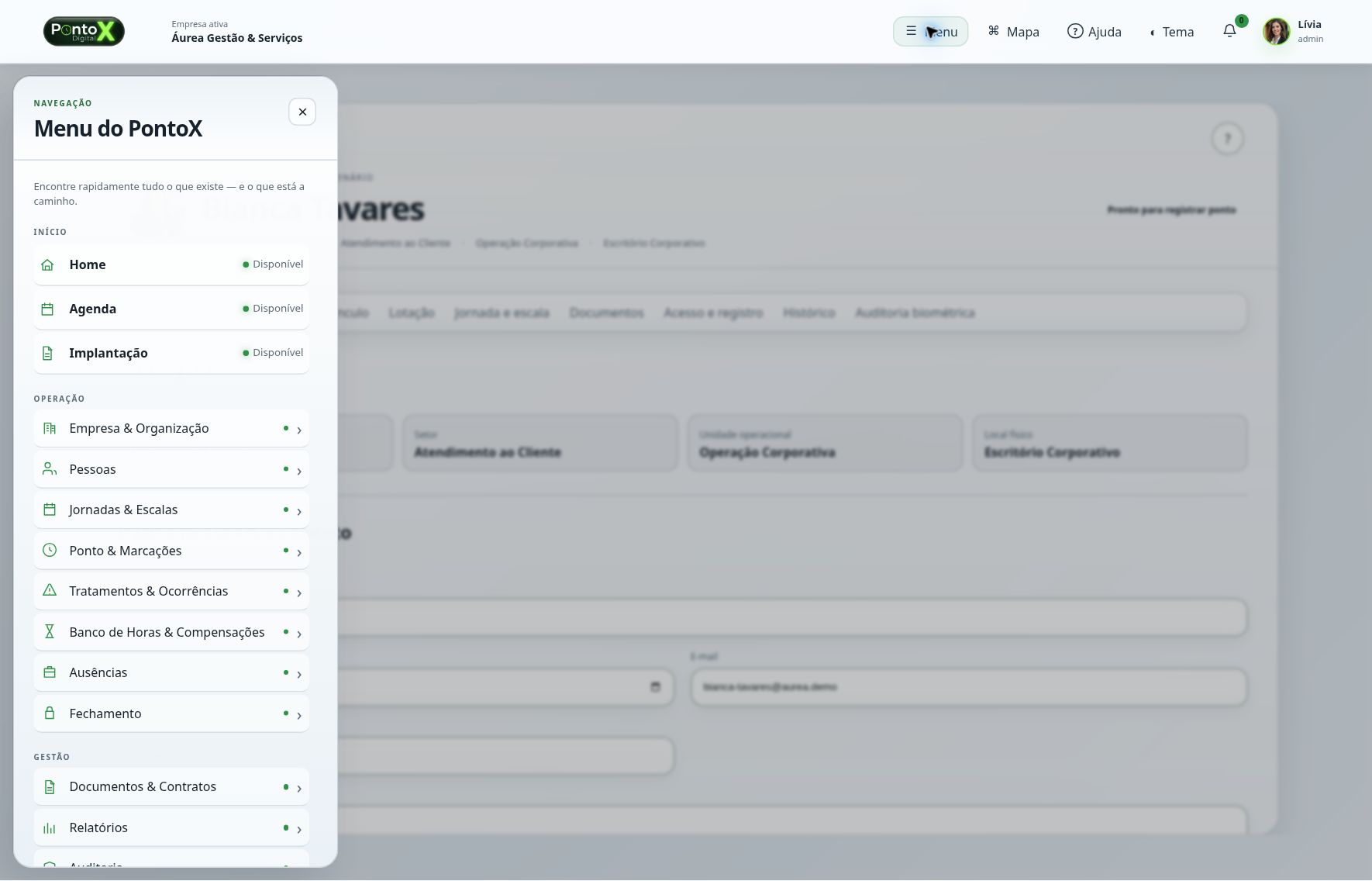This screenshot has width=1372, height=881.
Task: Expand the Relatórios chevron
Action: tap(299, 830)
